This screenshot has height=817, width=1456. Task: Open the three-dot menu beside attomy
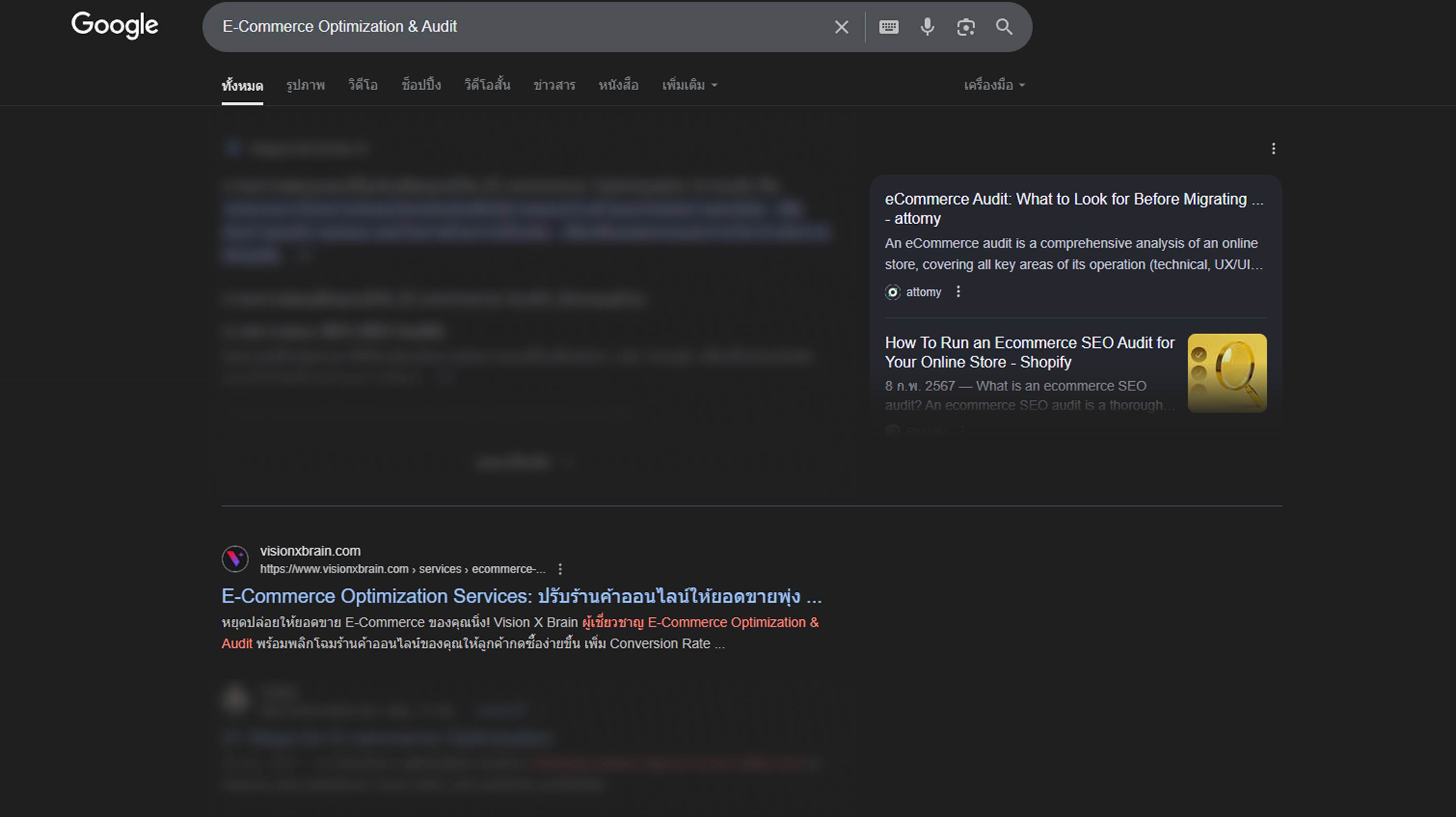[x=958, y=292]
